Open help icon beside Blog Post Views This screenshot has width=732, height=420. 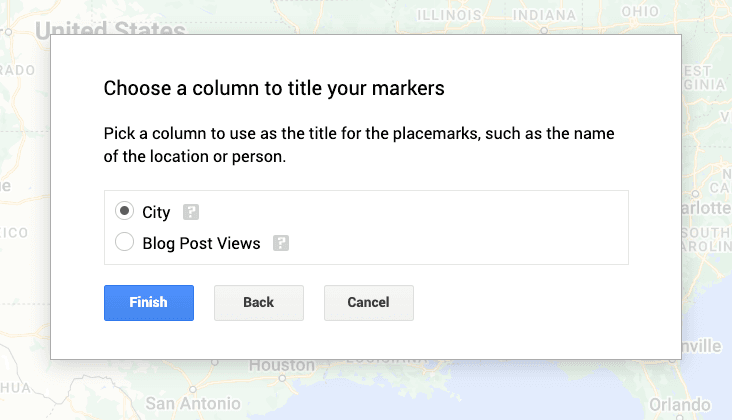point(281,242)
